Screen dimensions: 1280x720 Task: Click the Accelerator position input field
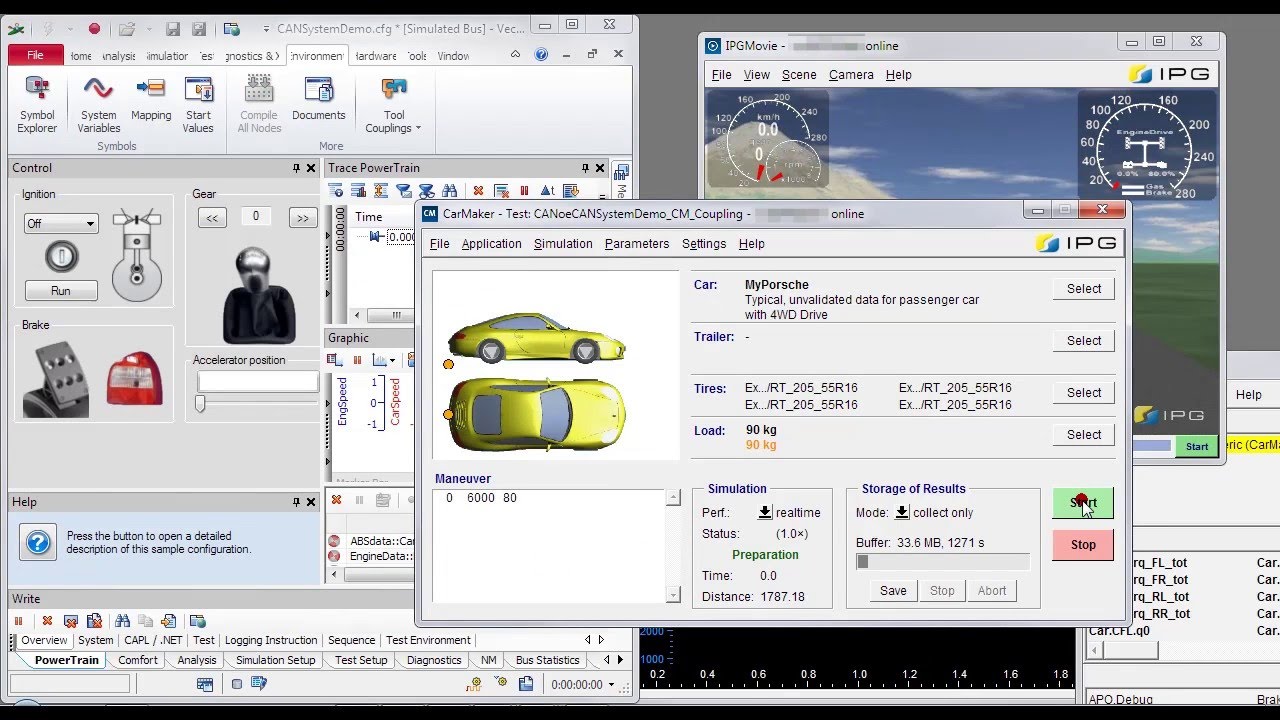click(x=257, y=381)
